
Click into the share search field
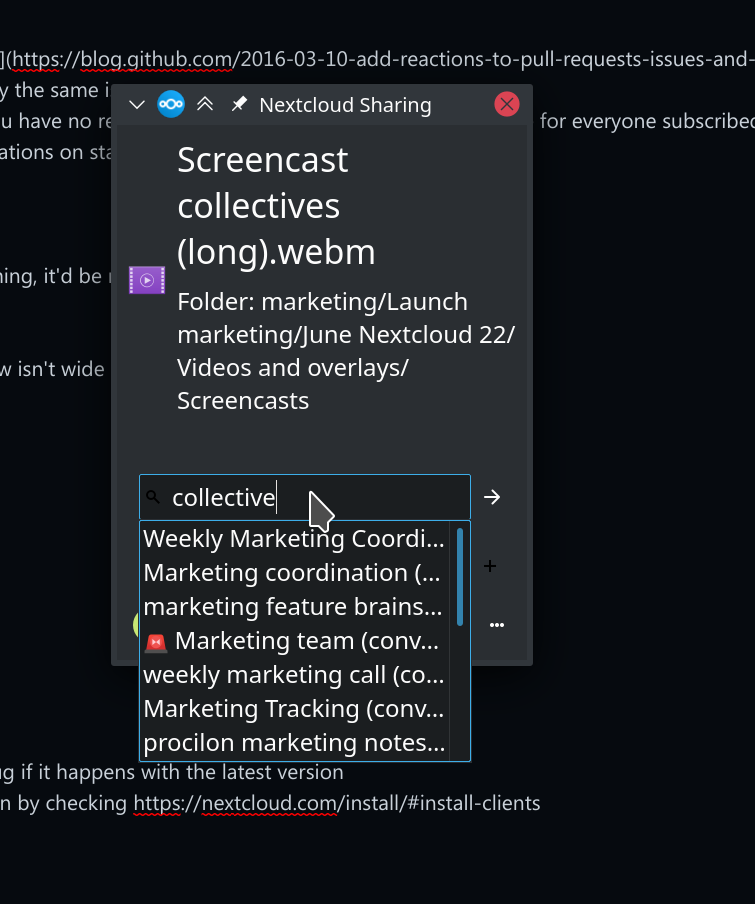[305, 497]
